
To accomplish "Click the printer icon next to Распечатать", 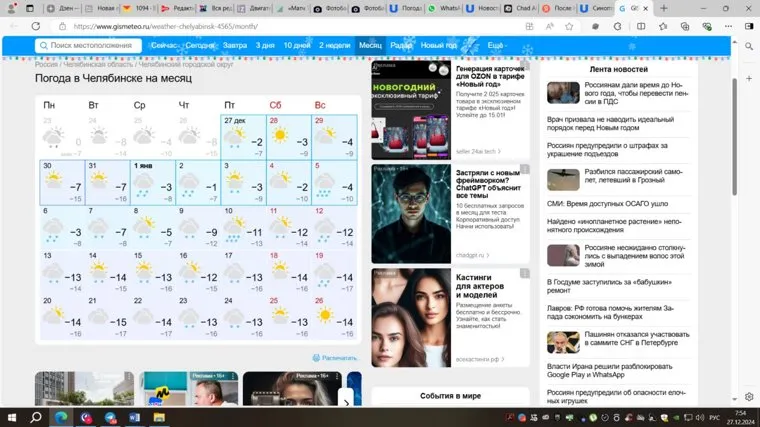I will point(316,357).
